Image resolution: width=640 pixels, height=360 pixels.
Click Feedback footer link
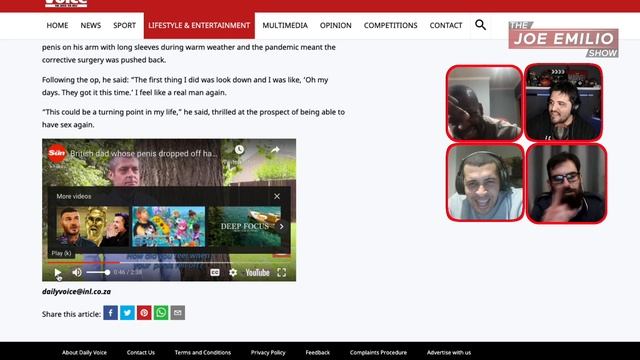pos(318,353)
